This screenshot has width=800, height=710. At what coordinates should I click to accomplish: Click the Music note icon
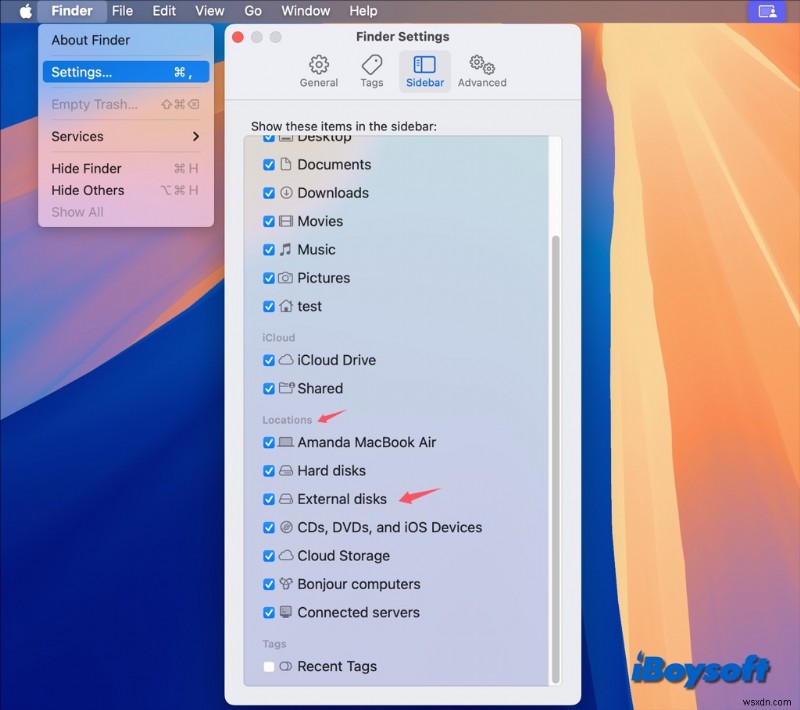coord(286,249)
